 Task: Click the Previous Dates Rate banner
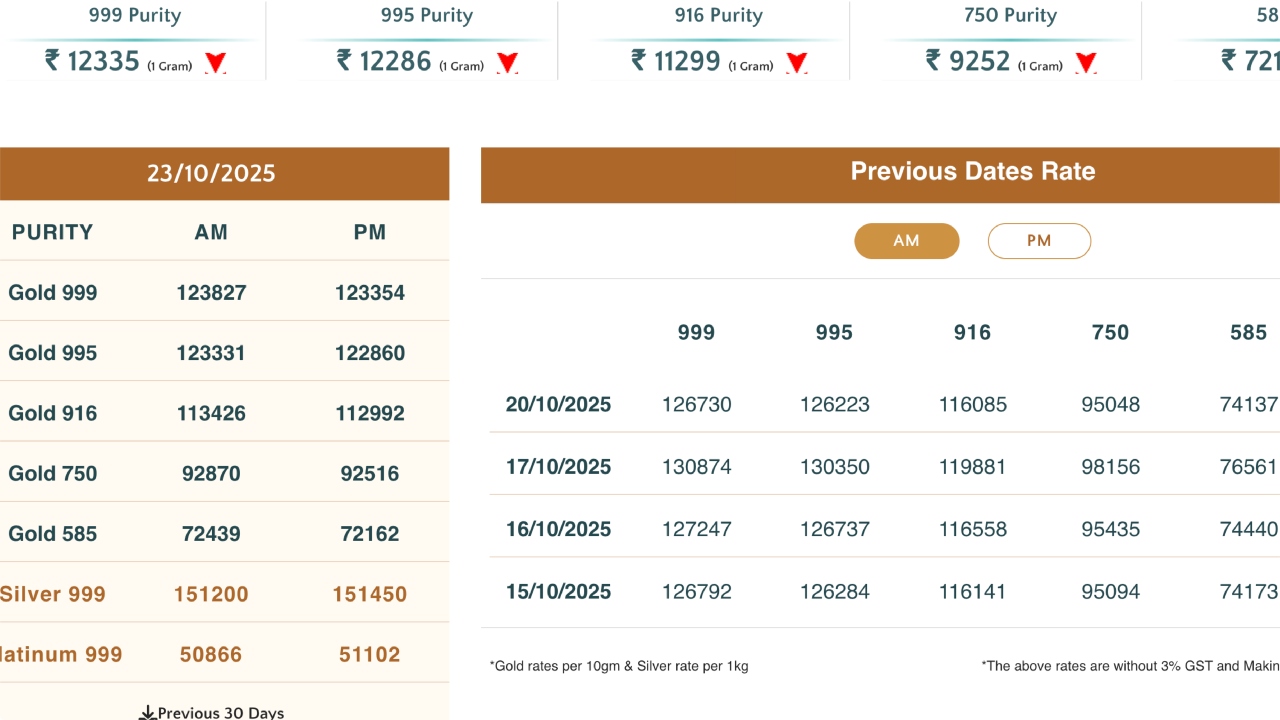click(972, 172)
